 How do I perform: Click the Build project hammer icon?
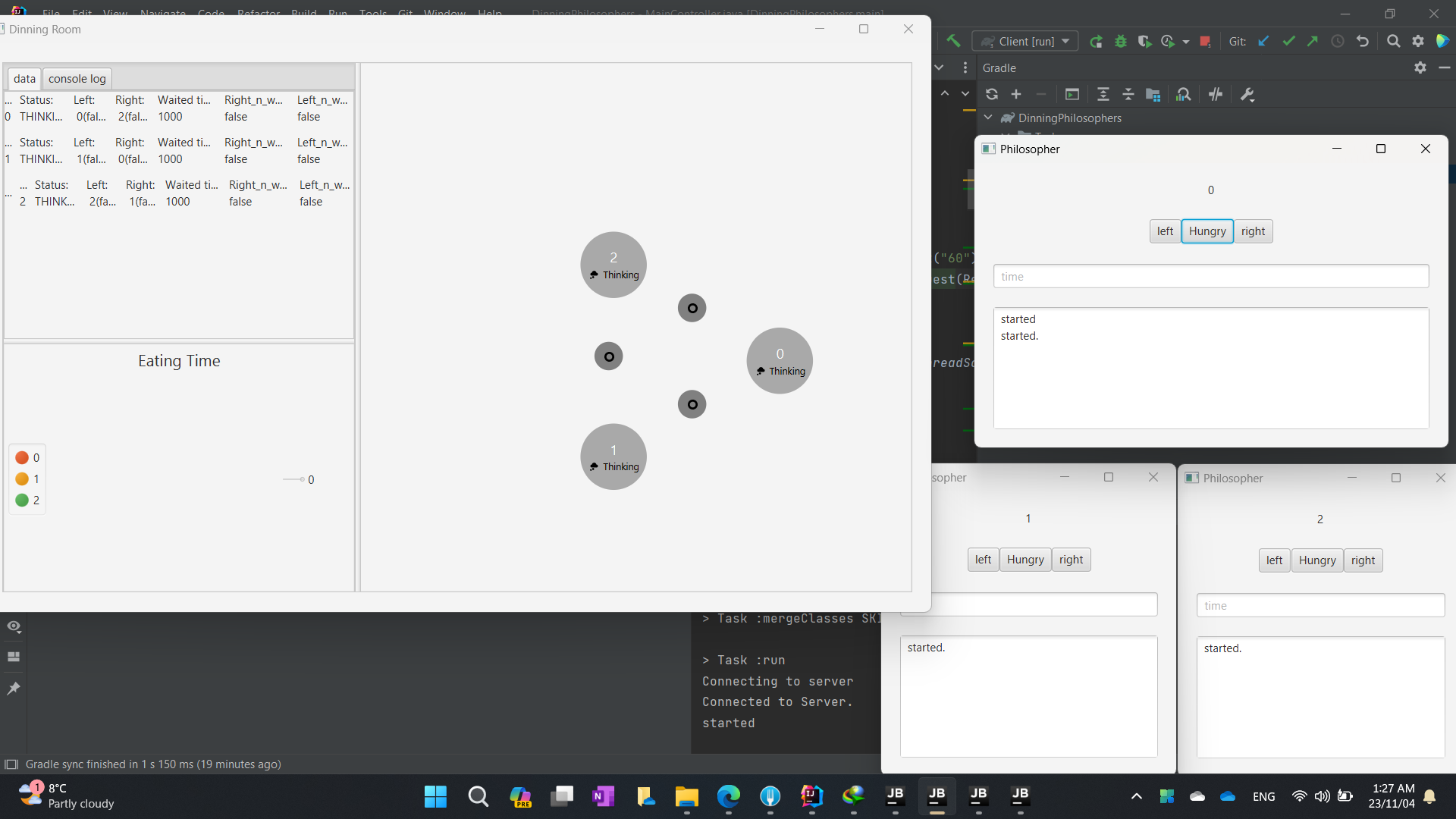tap(953, 41)
